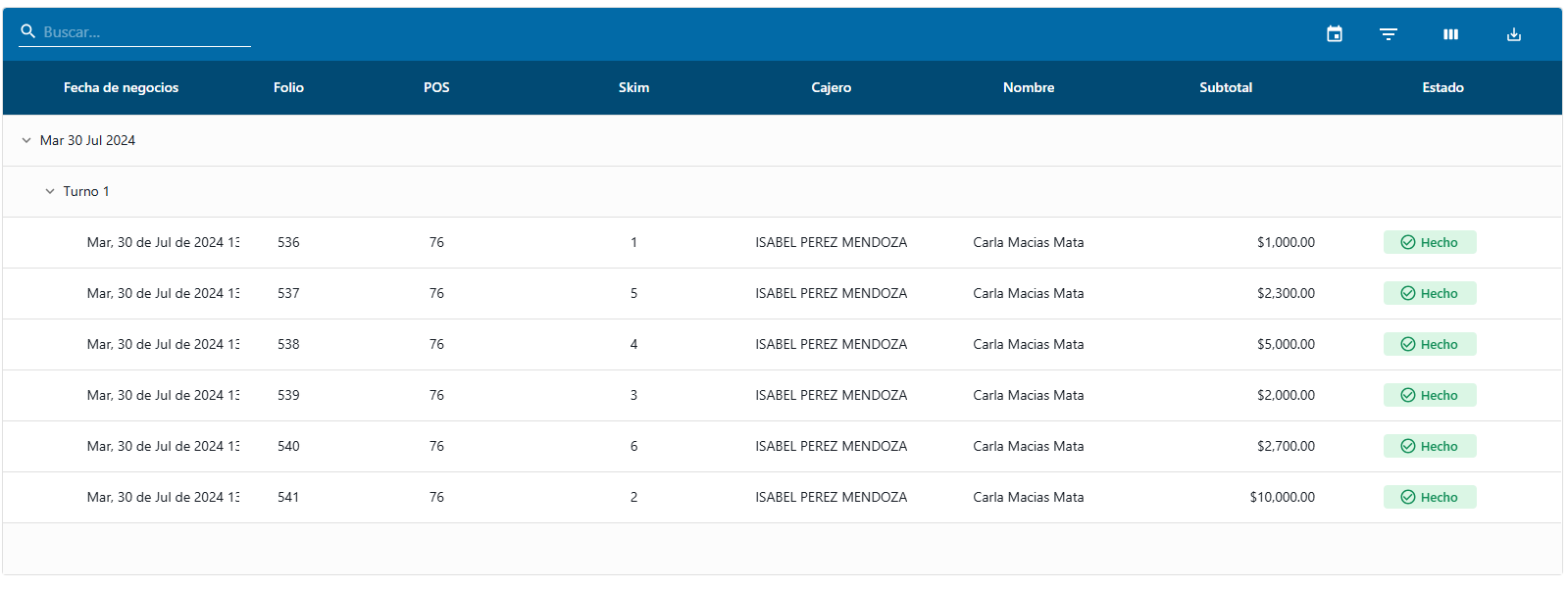Open the column visibility icon
This screenshot has width=1568, height=589.
(1450, 34)
